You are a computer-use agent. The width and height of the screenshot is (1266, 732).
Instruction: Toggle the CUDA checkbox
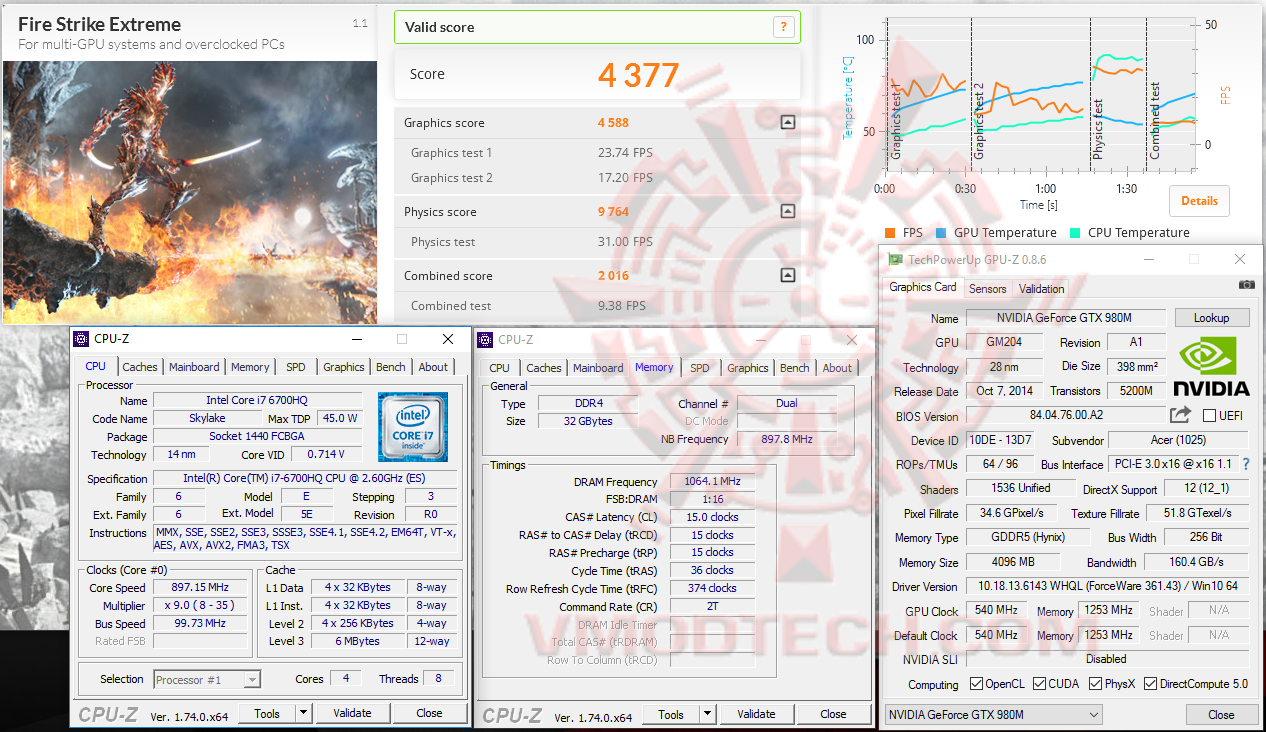[1040, 684]
